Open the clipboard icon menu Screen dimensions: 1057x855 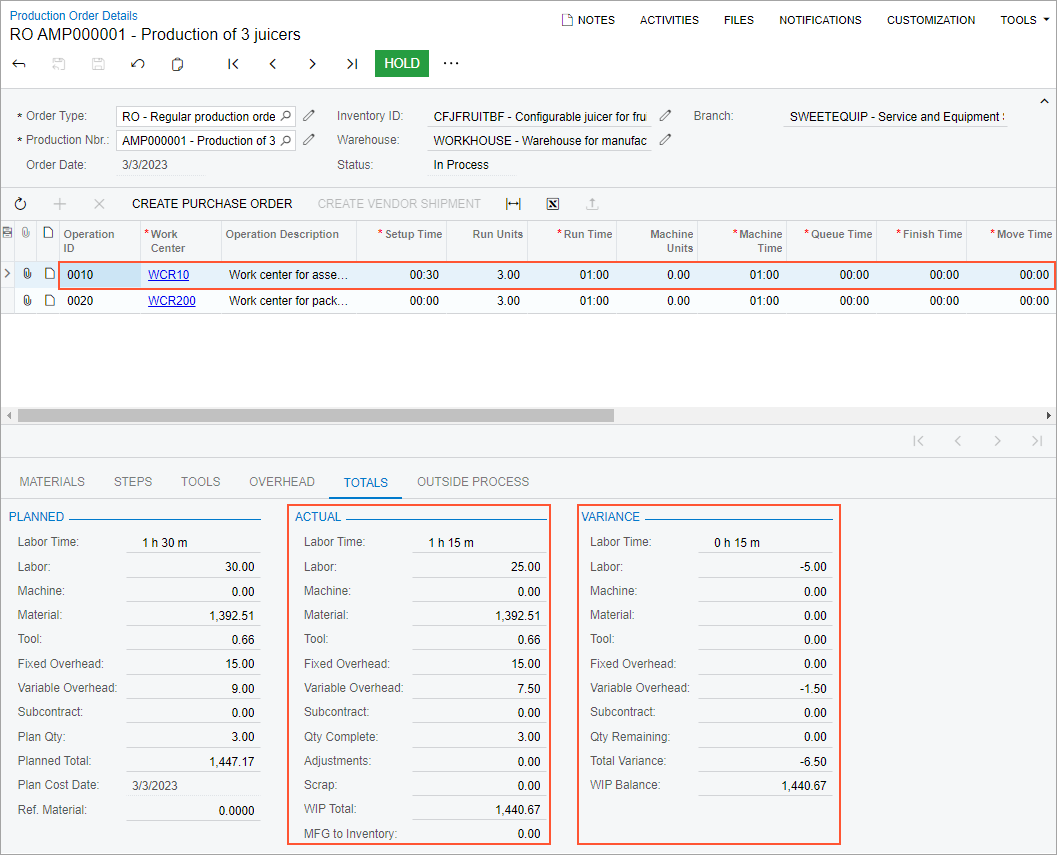177,64
